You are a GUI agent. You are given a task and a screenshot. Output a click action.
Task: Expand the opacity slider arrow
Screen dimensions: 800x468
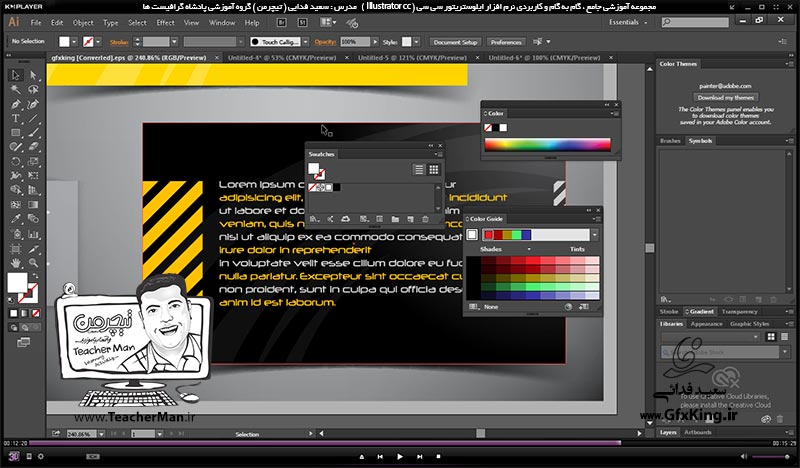click(x=376, y=42)
